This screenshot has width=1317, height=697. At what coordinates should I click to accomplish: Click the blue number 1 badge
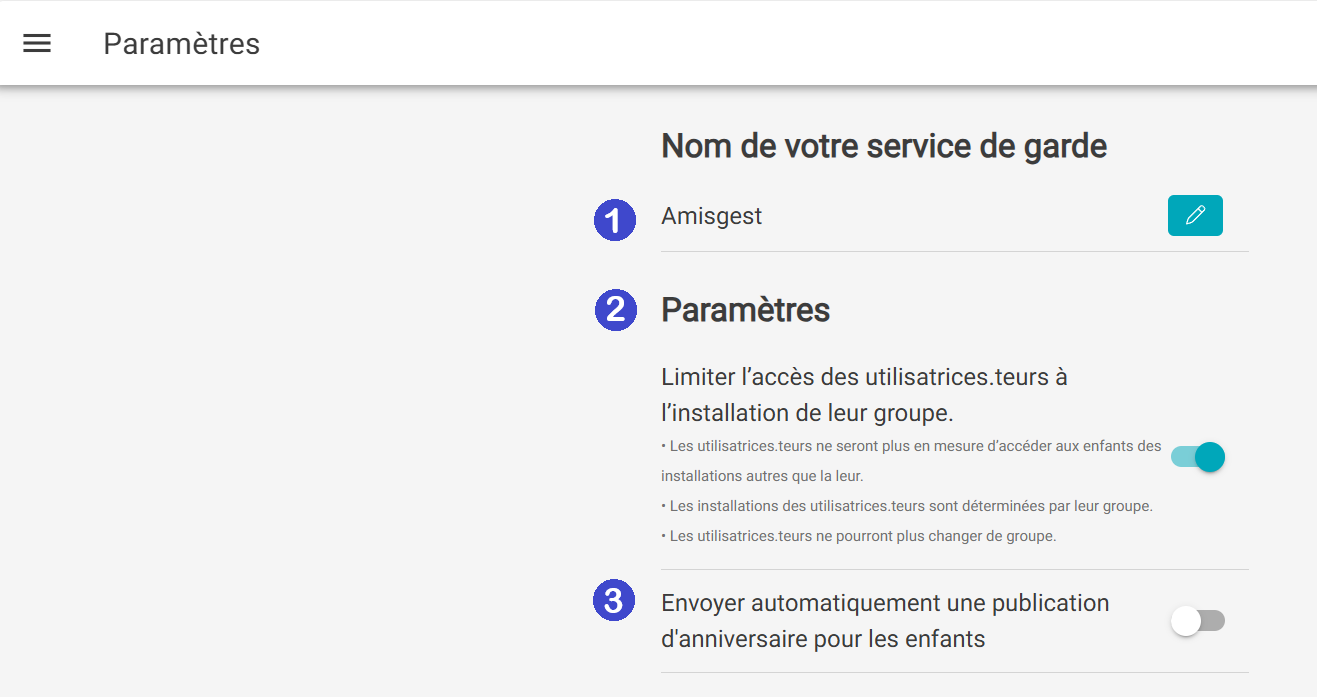click(x=615, y=220)
